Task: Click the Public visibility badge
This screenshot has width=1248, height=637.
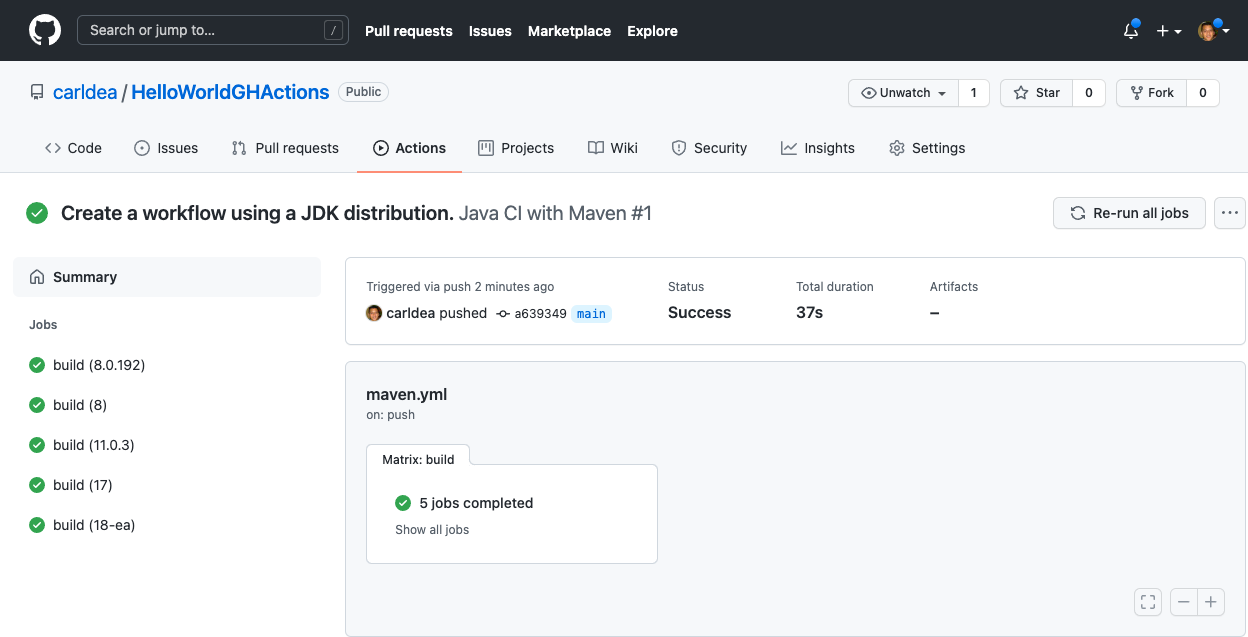Action: 363,92
